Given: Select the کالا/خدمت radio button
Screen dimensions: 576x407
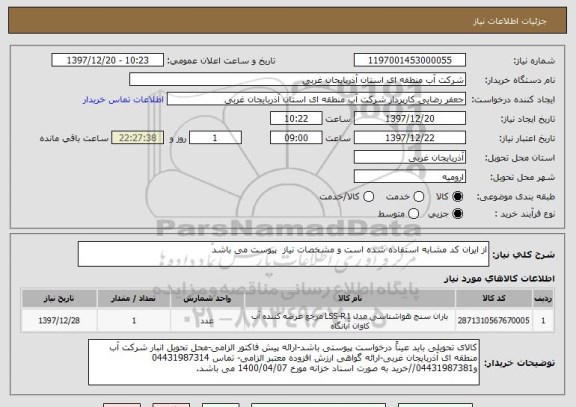Looking at the screenshot, I should pos(368,197).
